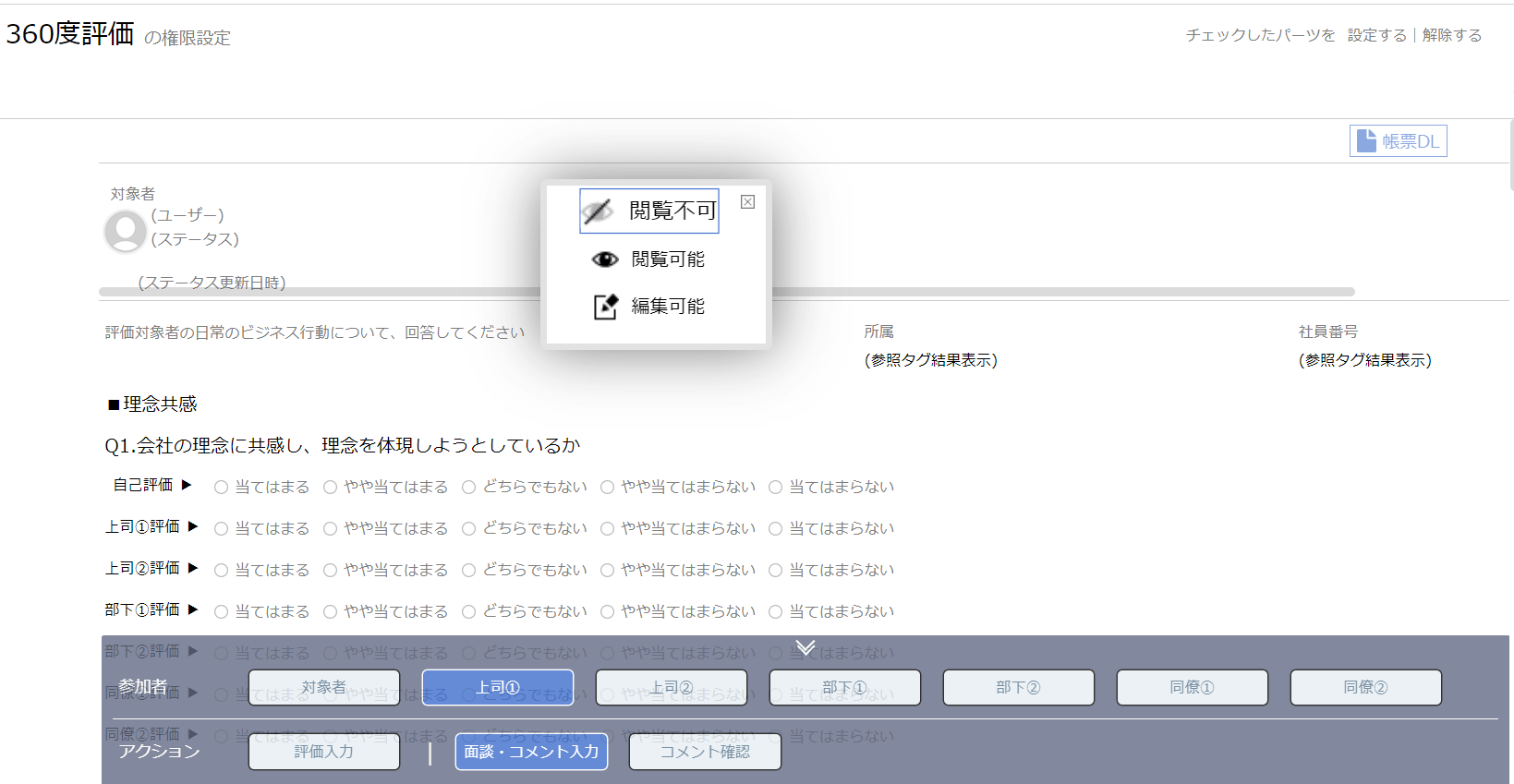The image size is (1514, 784).
Task: Select the 部下② participant tab
Action: pos(1019,688)
